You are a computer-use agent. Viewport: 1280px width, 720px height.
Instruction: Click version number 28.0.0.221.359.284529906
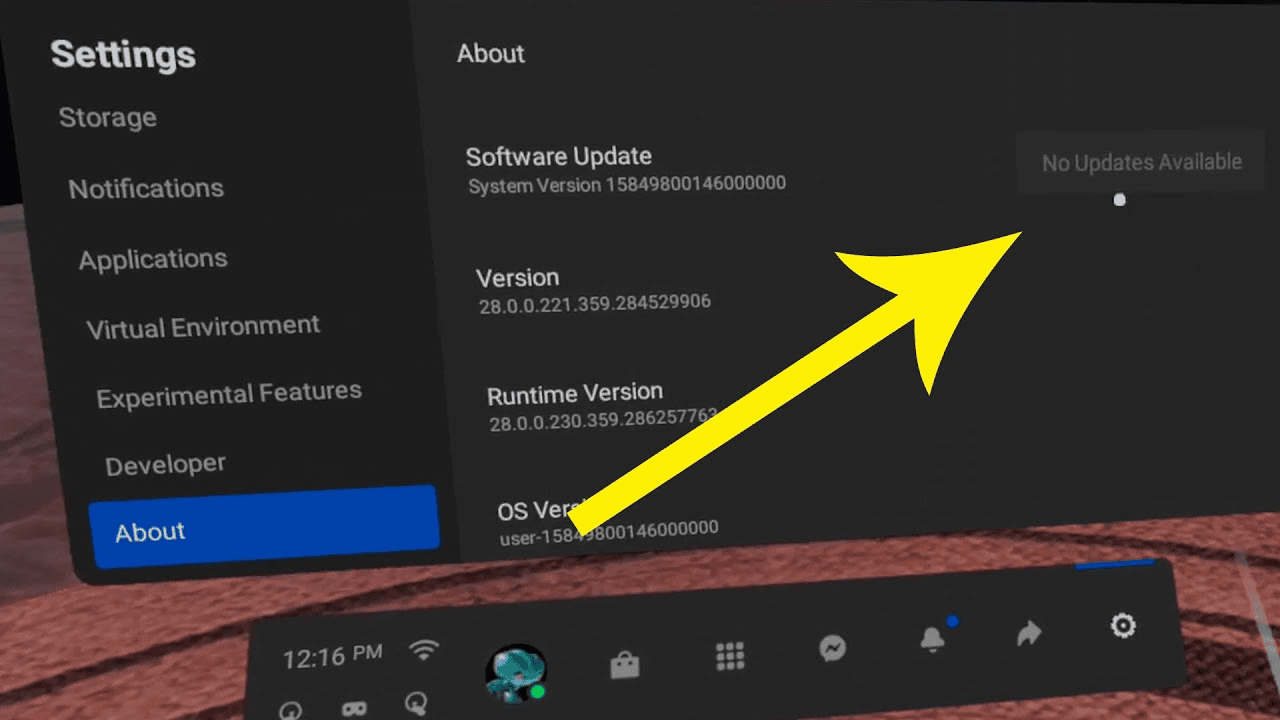point(595,303)
